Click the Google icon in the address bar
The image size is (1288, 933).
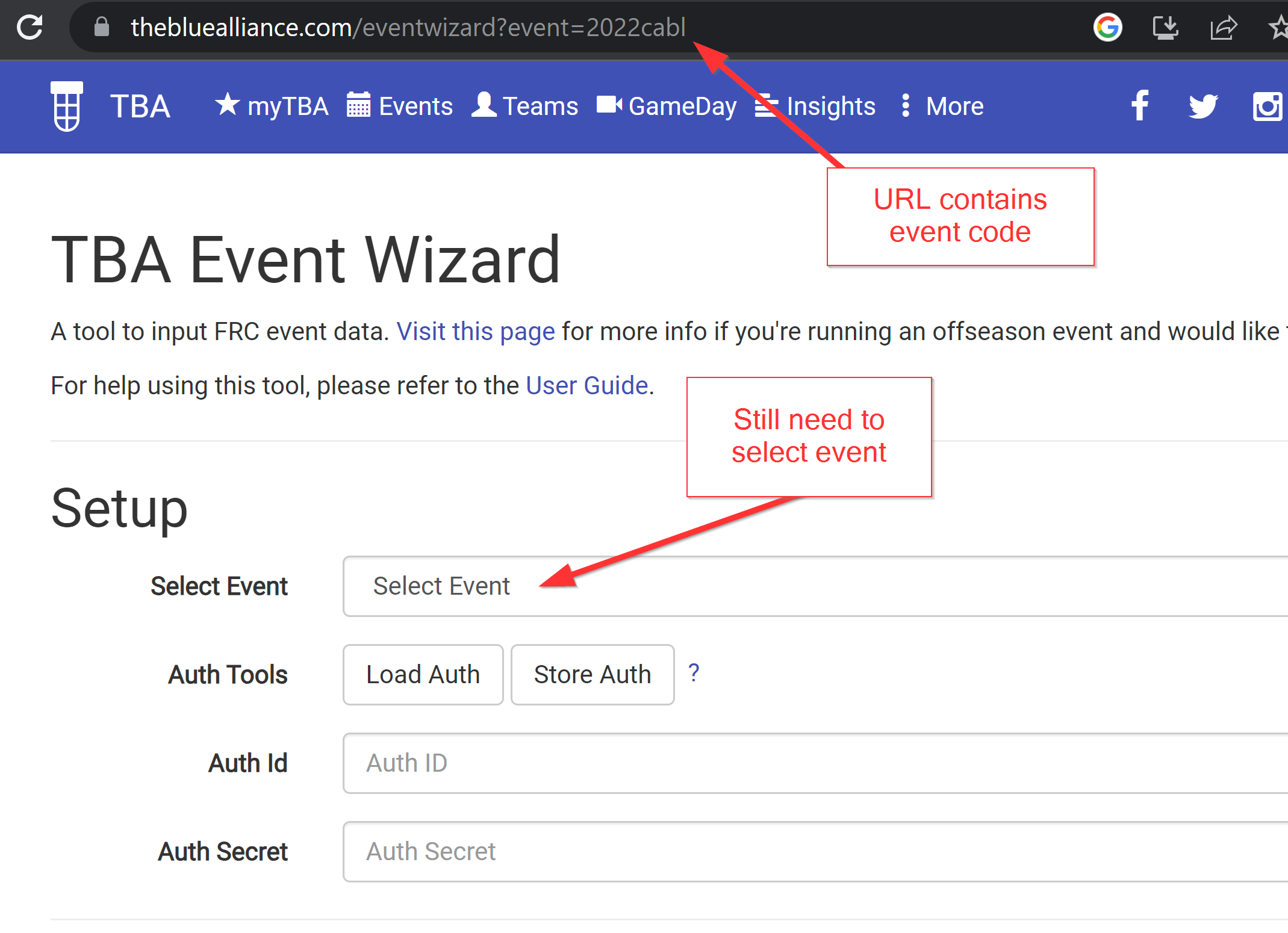point(1107,27)
